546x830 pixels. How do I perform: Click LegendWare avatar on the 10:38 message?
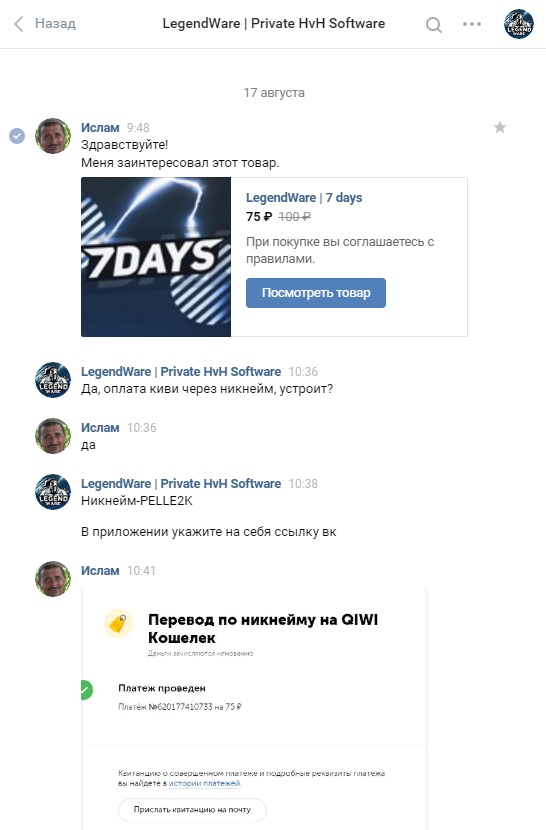[x=53, y=492]
